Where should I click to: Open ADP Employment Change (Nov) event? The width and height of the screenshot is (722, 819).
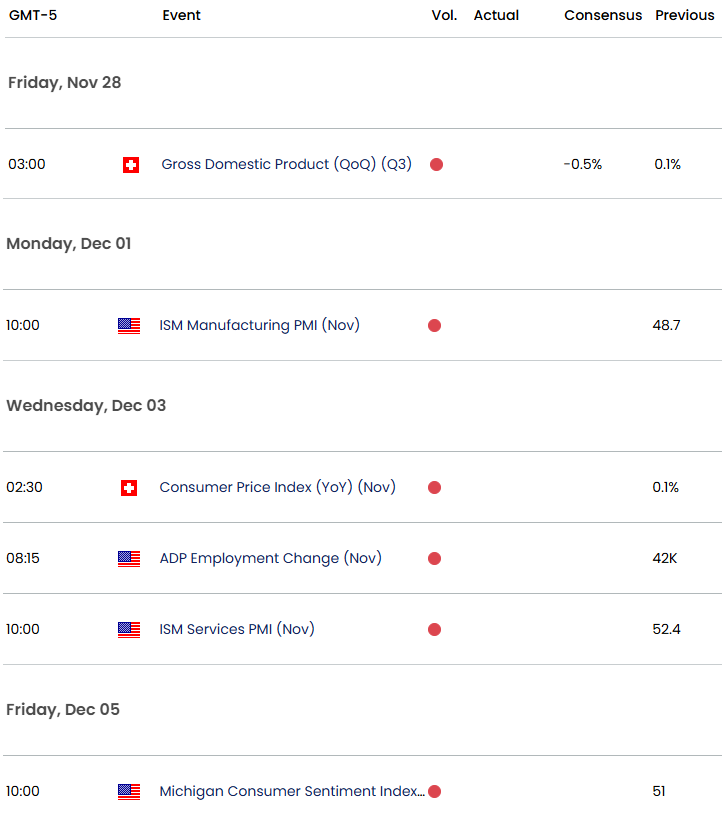[270, 558]
